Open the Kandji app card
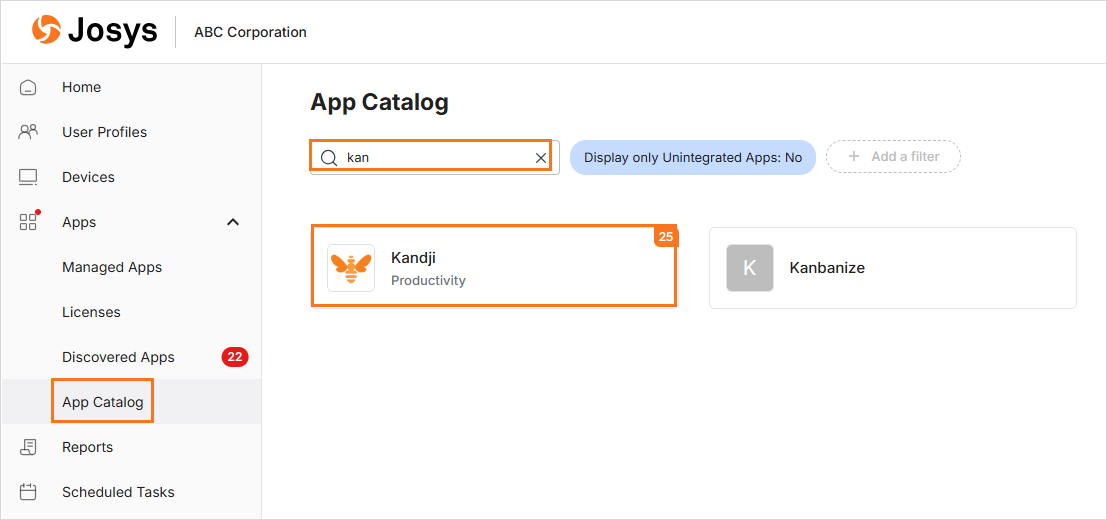 coord(493,267)
